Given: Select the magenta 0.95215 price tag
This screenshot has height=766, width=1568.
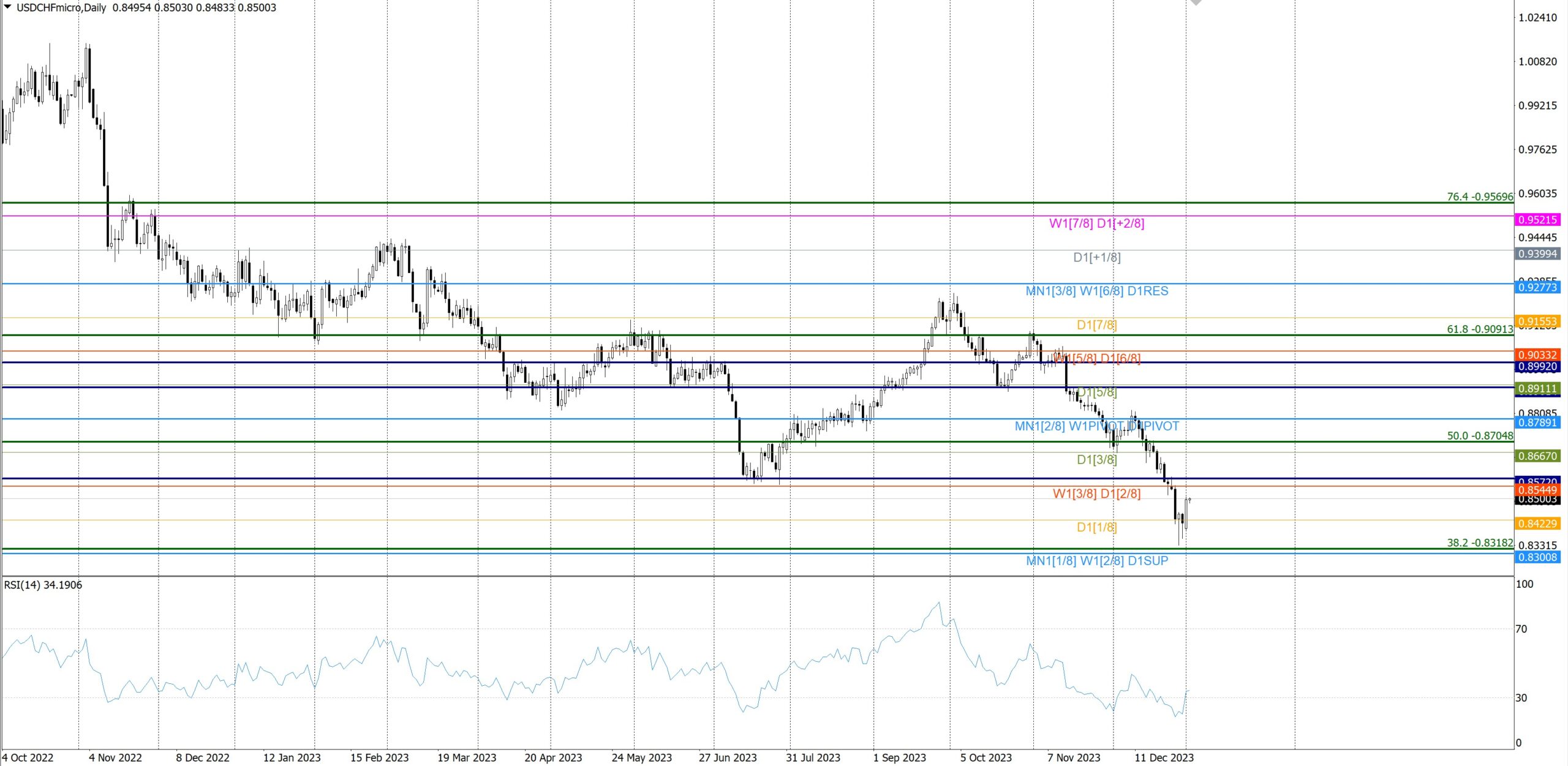Looking at the screenshot, I should click(1537, 220).
